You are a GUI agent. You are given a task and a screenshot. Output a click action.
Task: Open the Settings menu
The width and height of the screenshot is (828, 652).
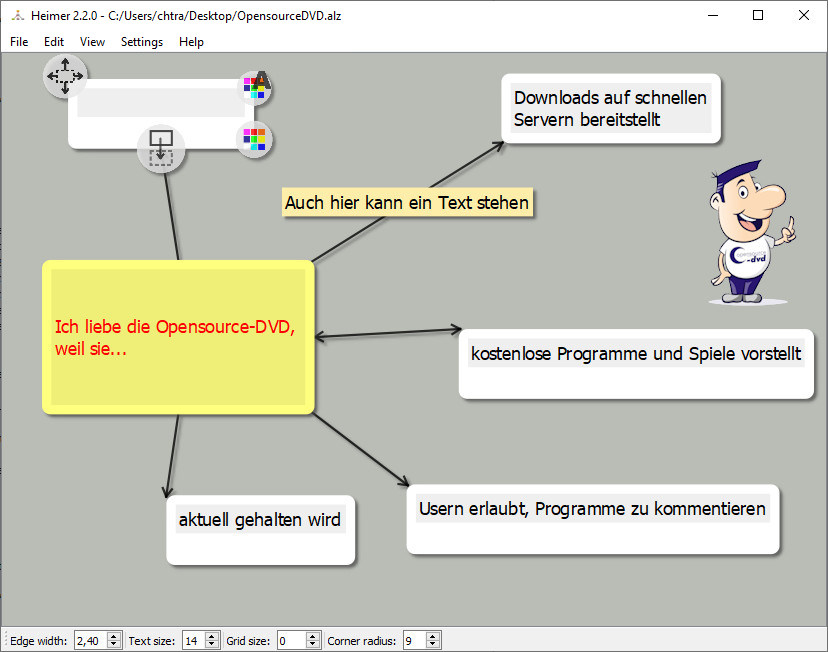click(142, 42)
